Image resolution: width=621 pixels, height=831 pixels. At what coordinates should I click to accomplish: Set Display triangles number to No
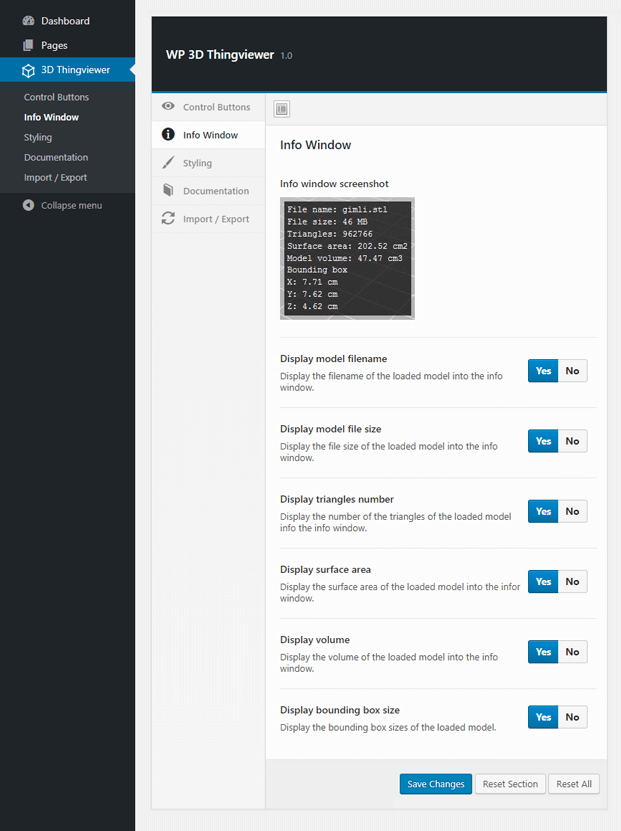coord(572,511)
